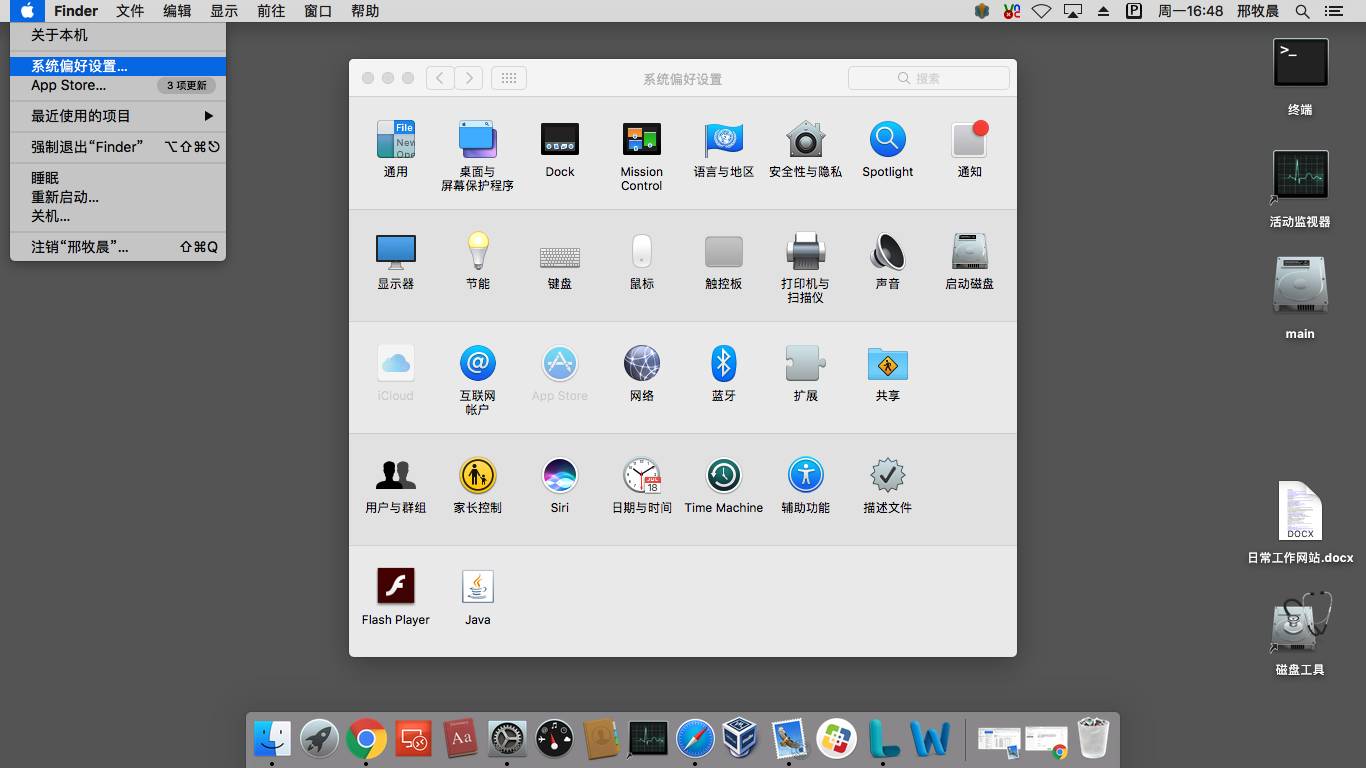Screen dimensions: 1366x768
Task: Open Trash in the Dock
Action: 1094,740
